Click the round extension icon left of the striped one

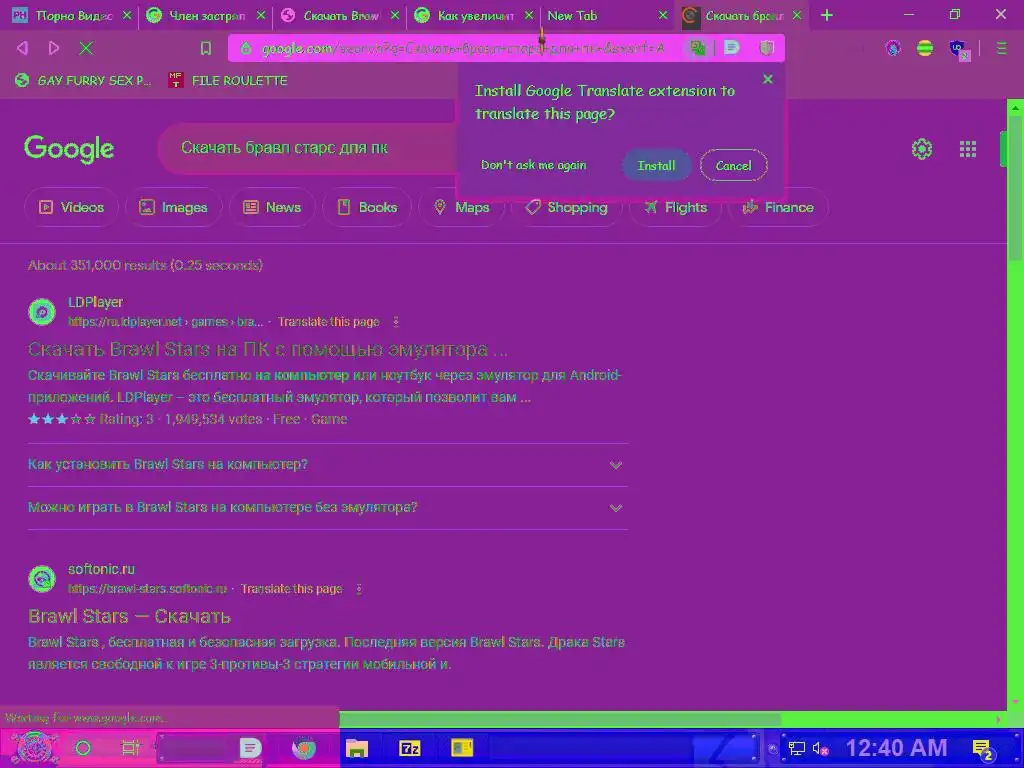893,48
